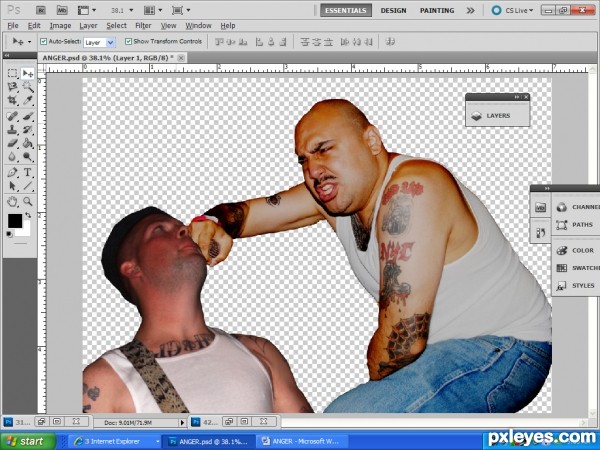The height and width of the screenshot is (450, 600).
Task: Select the Move tool in toolbox
Action: pos(28,73)
